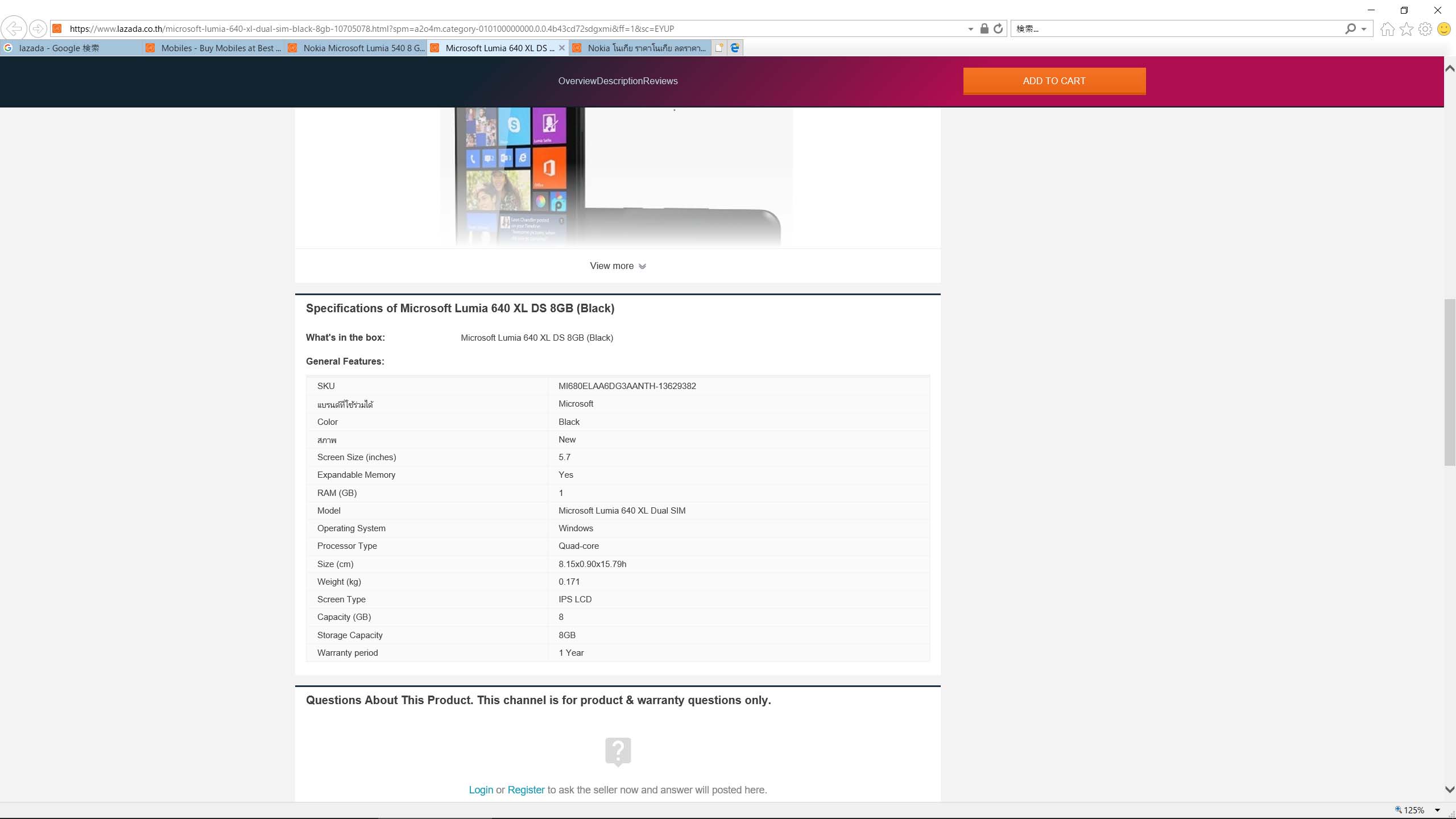View the security lock icon report
This screenshot has height=819, width=1456.
(x=984, y=28)
